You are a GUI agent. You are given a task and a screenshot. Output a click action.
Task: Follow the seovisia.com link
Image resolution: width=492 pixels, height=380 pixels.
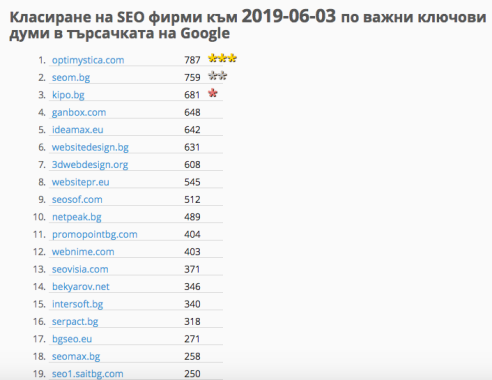click(x=80, y=269)
